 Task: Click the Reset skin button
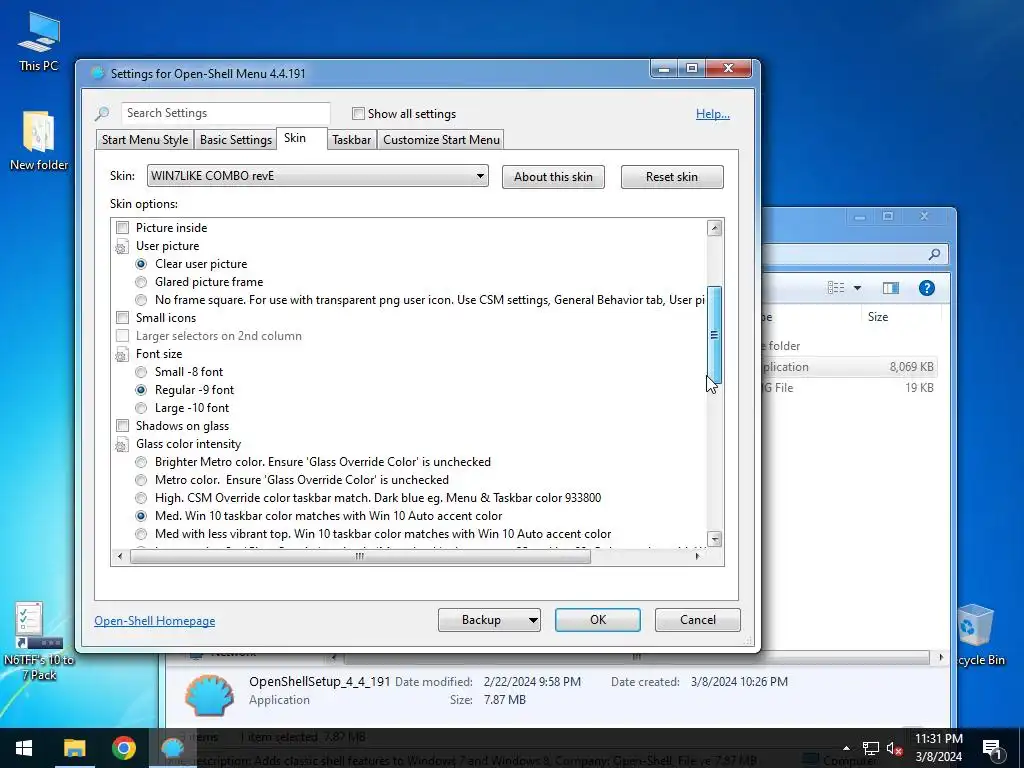(x=672, y=177)
